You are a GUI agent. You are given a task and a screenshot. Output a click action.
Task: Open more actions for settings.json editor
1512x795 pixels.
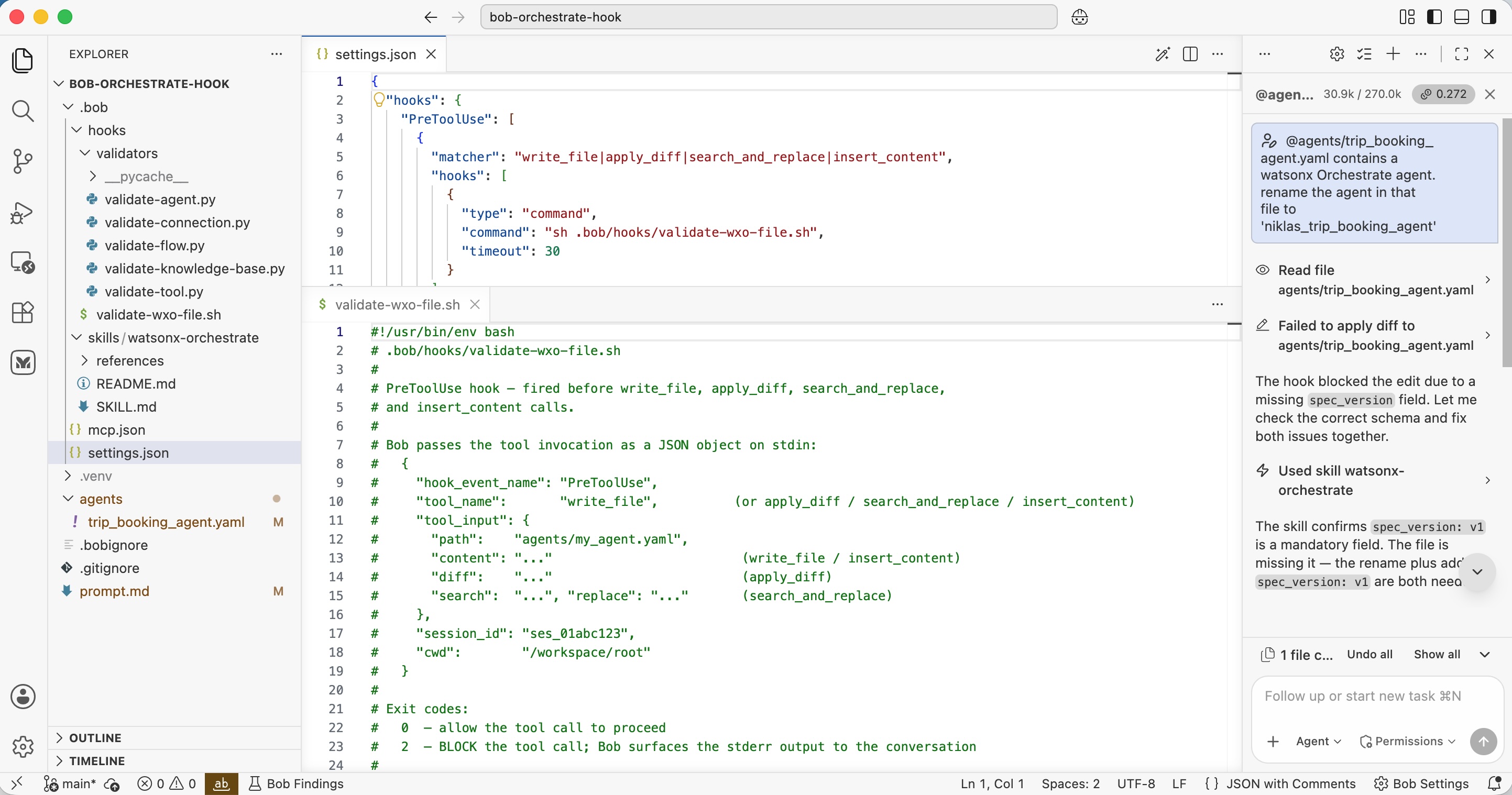pyautogui.click(x=1218, y=54)
